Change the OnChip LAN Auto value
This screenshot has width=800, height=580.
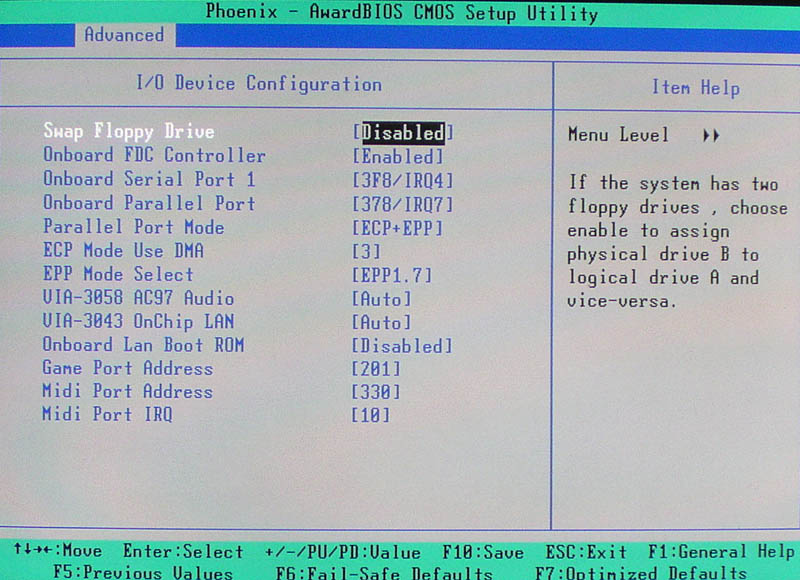382,322
